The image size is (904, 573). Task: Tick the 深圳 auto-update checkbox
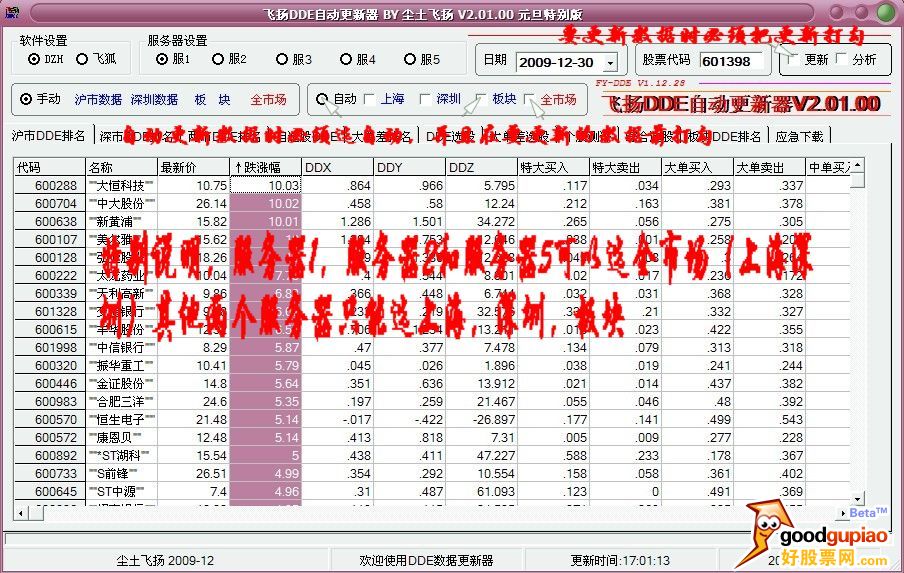tap(425, 99)
